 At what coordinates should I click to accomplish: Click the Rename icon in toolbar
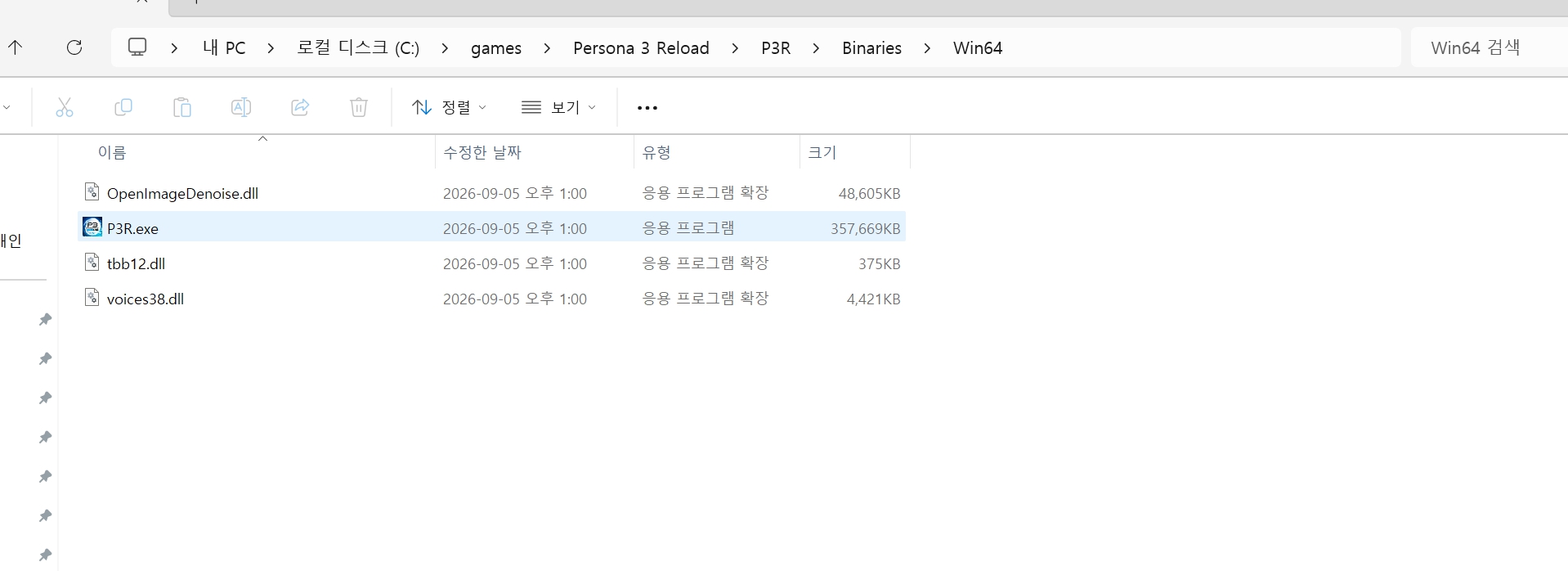tap(241, 107)
